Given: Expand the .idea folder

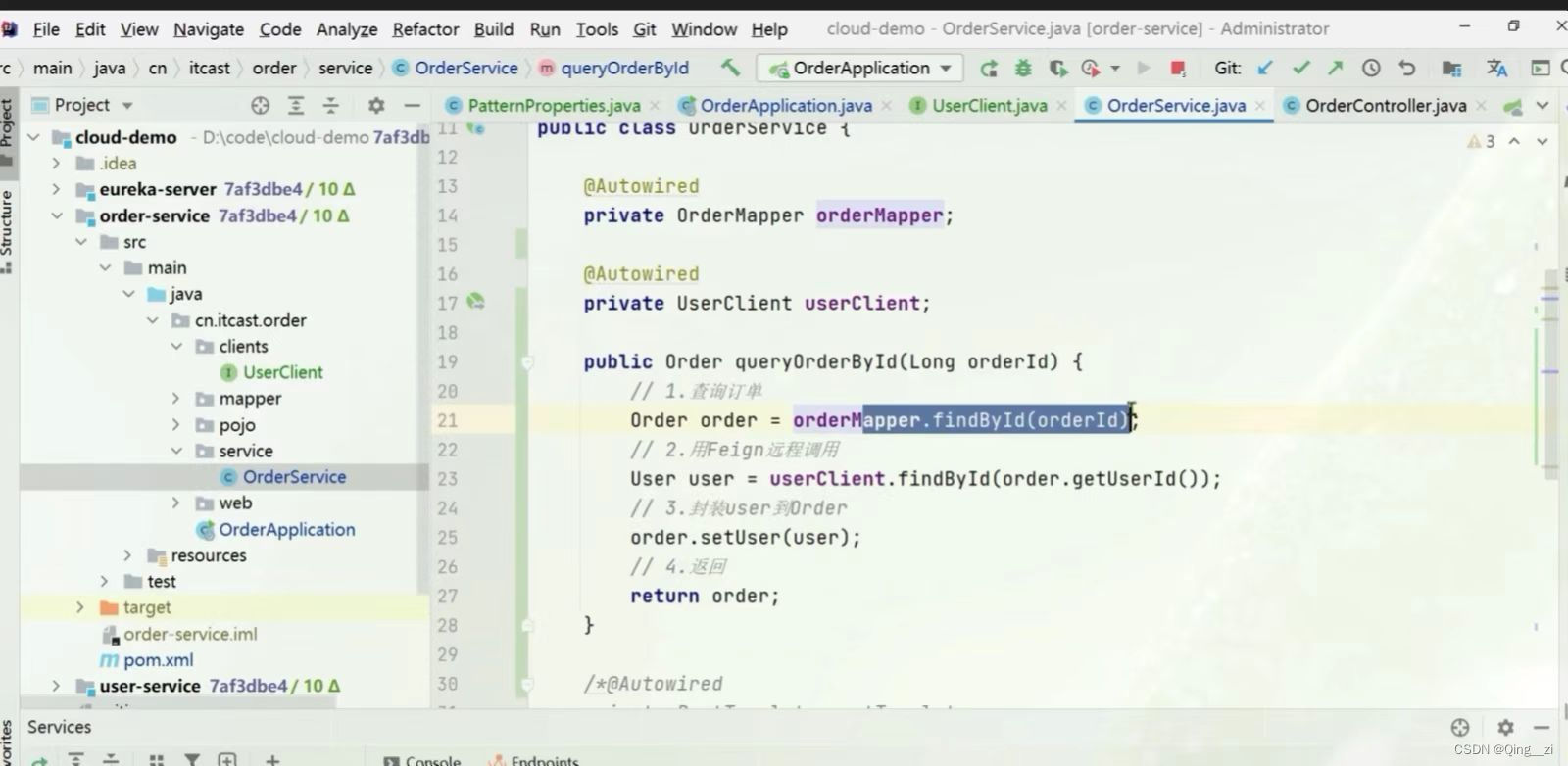Looking at the screenshot, I should 56,163.
